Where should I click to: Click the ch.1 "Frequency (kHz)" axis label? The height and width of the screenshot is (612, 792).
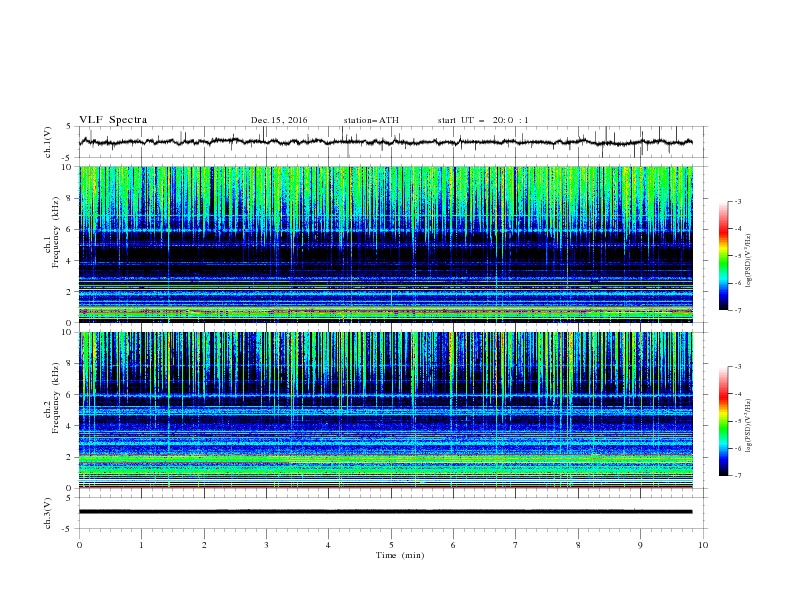click(56, 232)
